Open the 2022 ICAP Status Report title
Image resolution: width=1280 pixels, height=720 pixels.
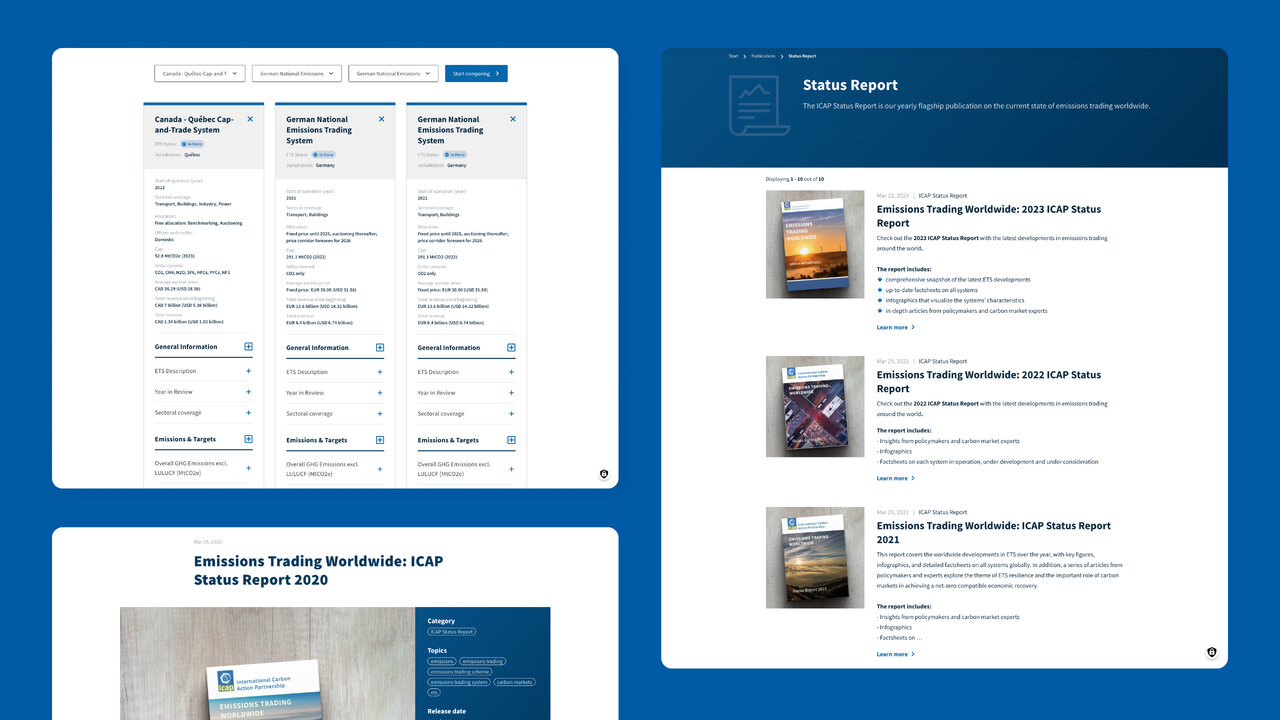[x=989, y=382]
